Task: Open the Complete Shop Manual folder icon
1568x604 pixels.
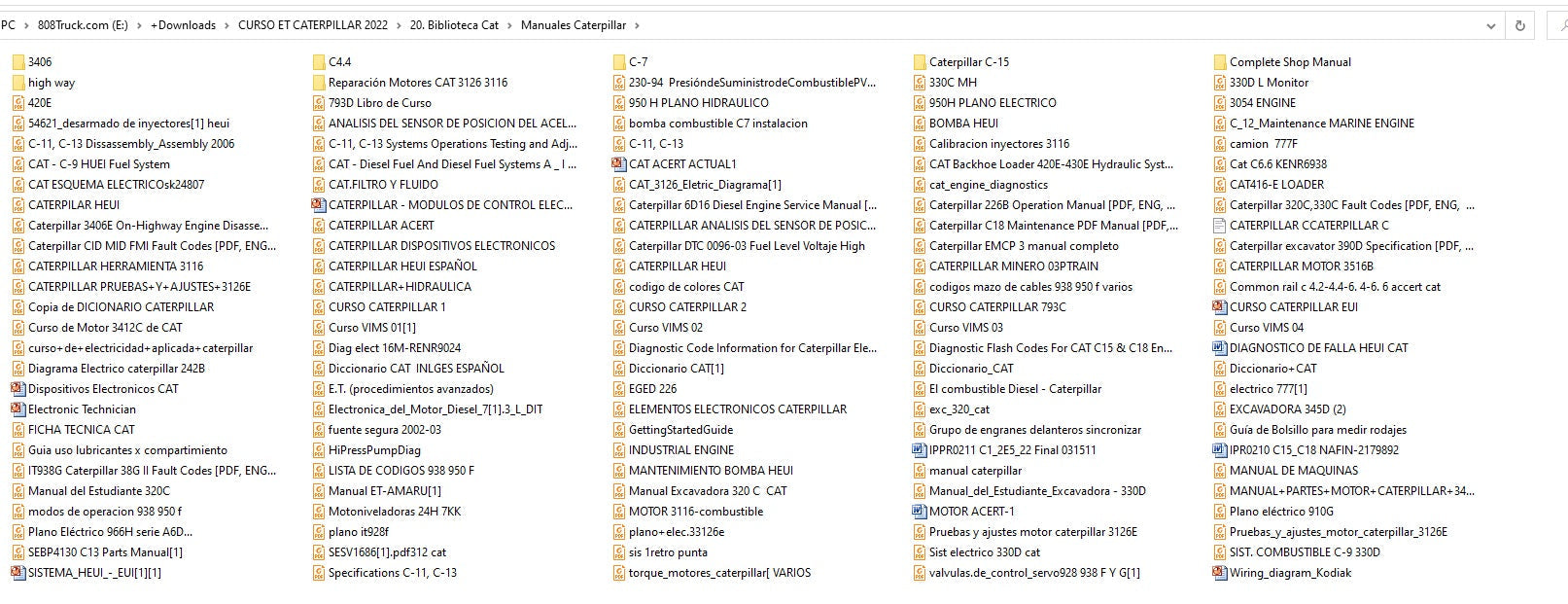Action: click(x=1220, y=62)
